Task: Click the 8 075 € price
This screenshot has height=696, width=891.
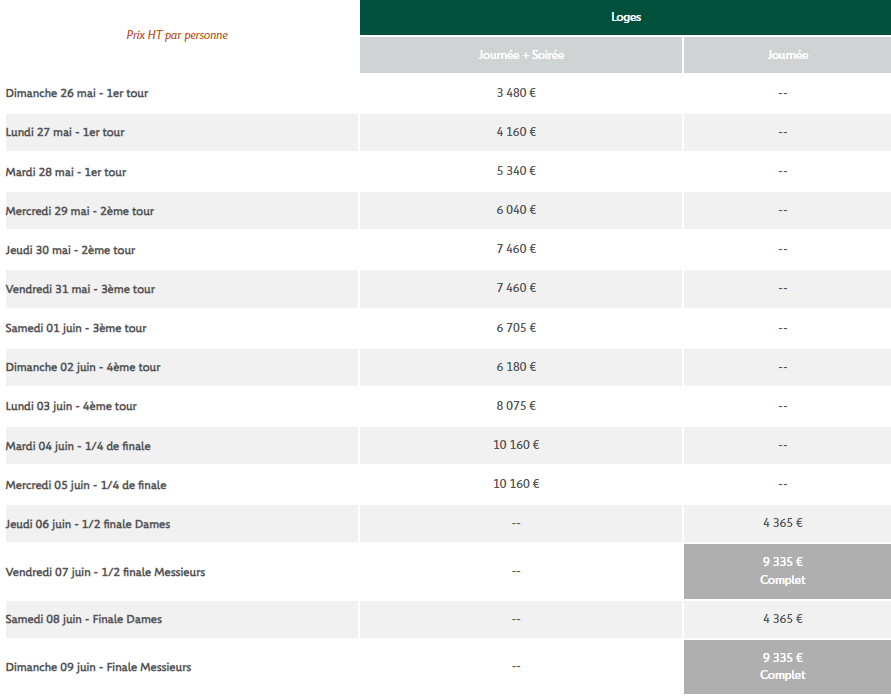Action: (516, 406)
